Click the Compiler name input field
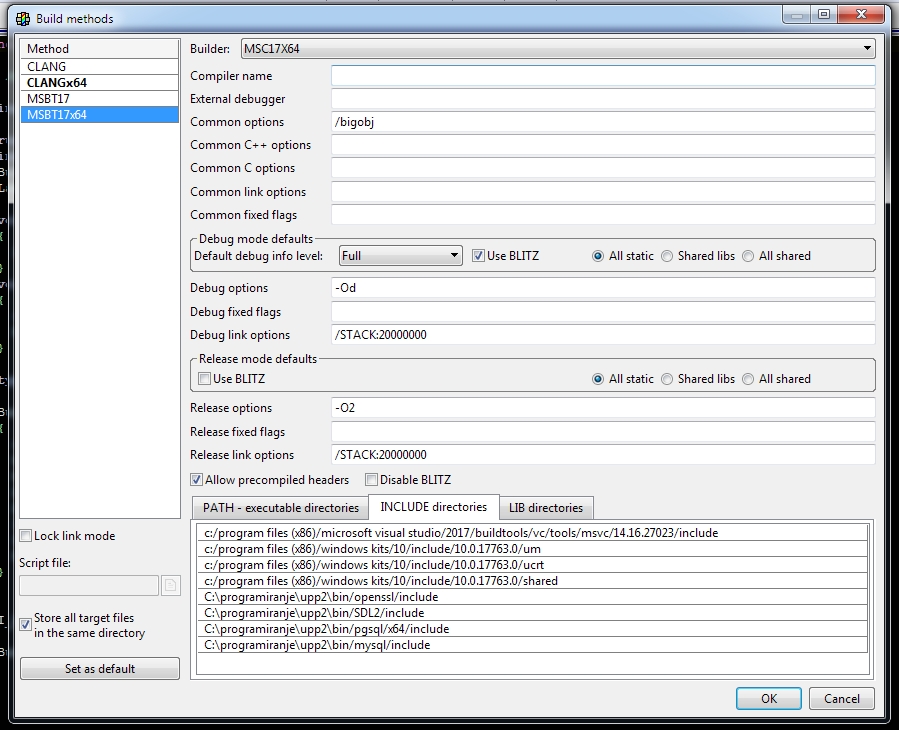The width and height of the screenshot is (899, 730). click(x=603, y=76)
